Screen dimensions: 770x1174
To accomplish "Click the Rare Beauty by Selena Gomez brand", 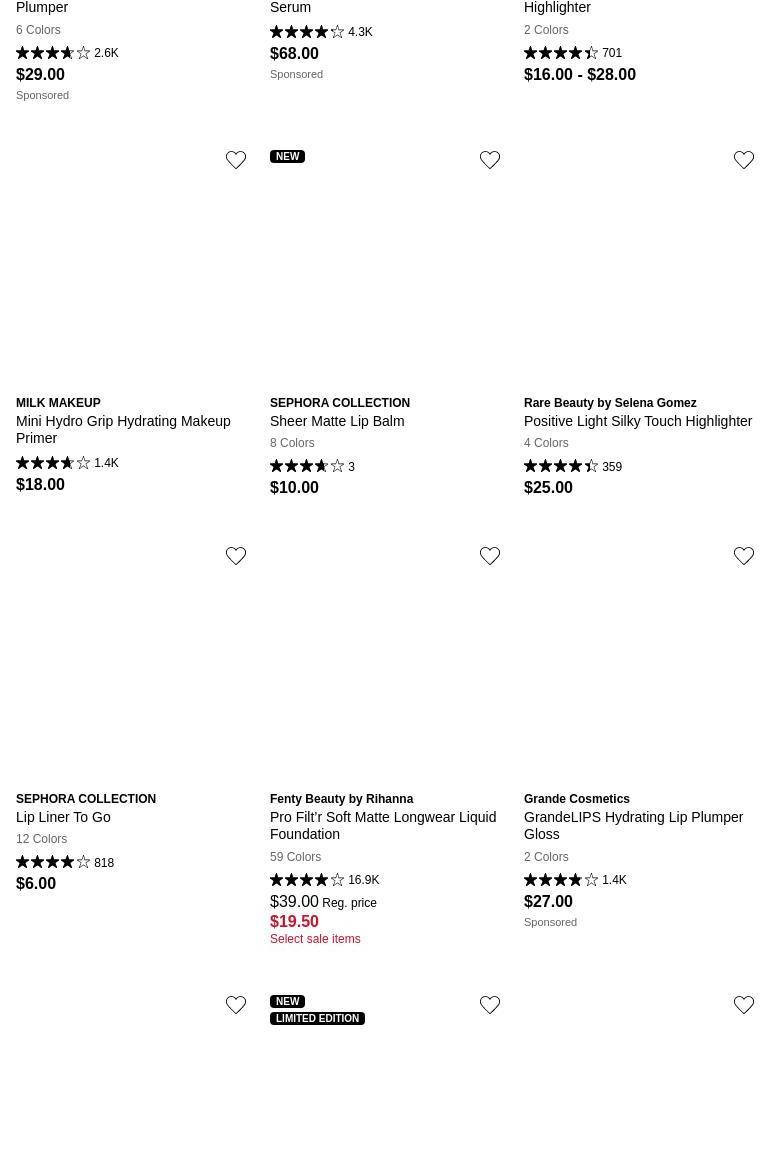I will [x=610, y=403].
